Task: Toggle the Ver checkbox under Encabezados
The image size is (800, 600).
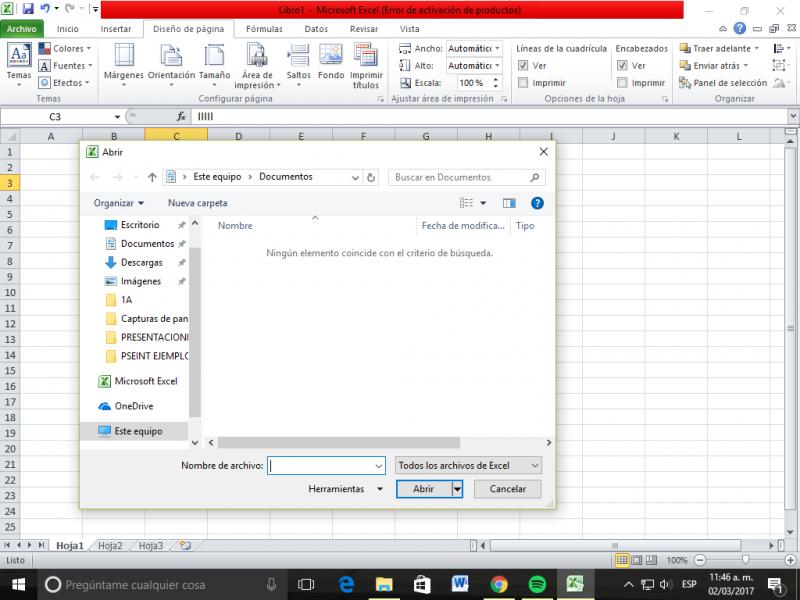Action: click(623, 66)
